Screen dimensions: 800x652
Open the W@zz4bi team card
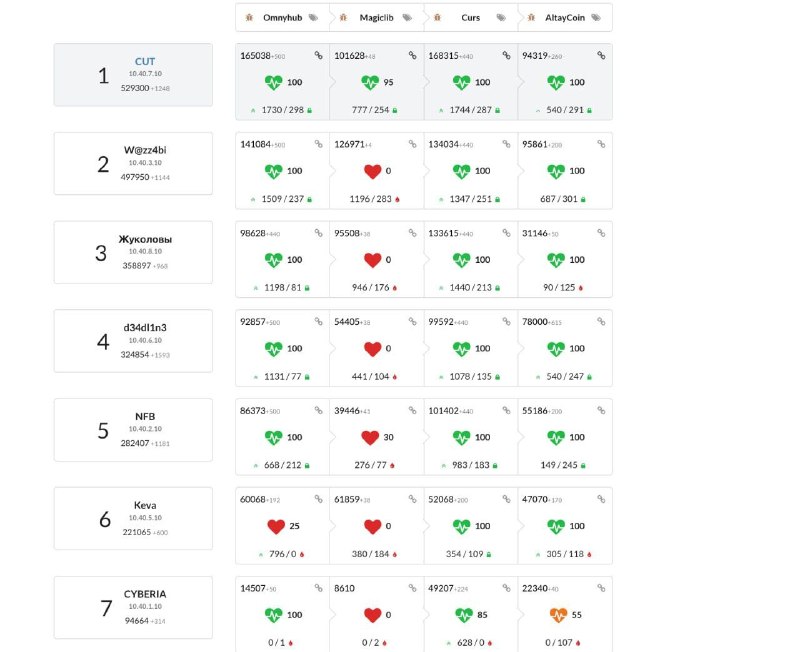pos(133,163)
